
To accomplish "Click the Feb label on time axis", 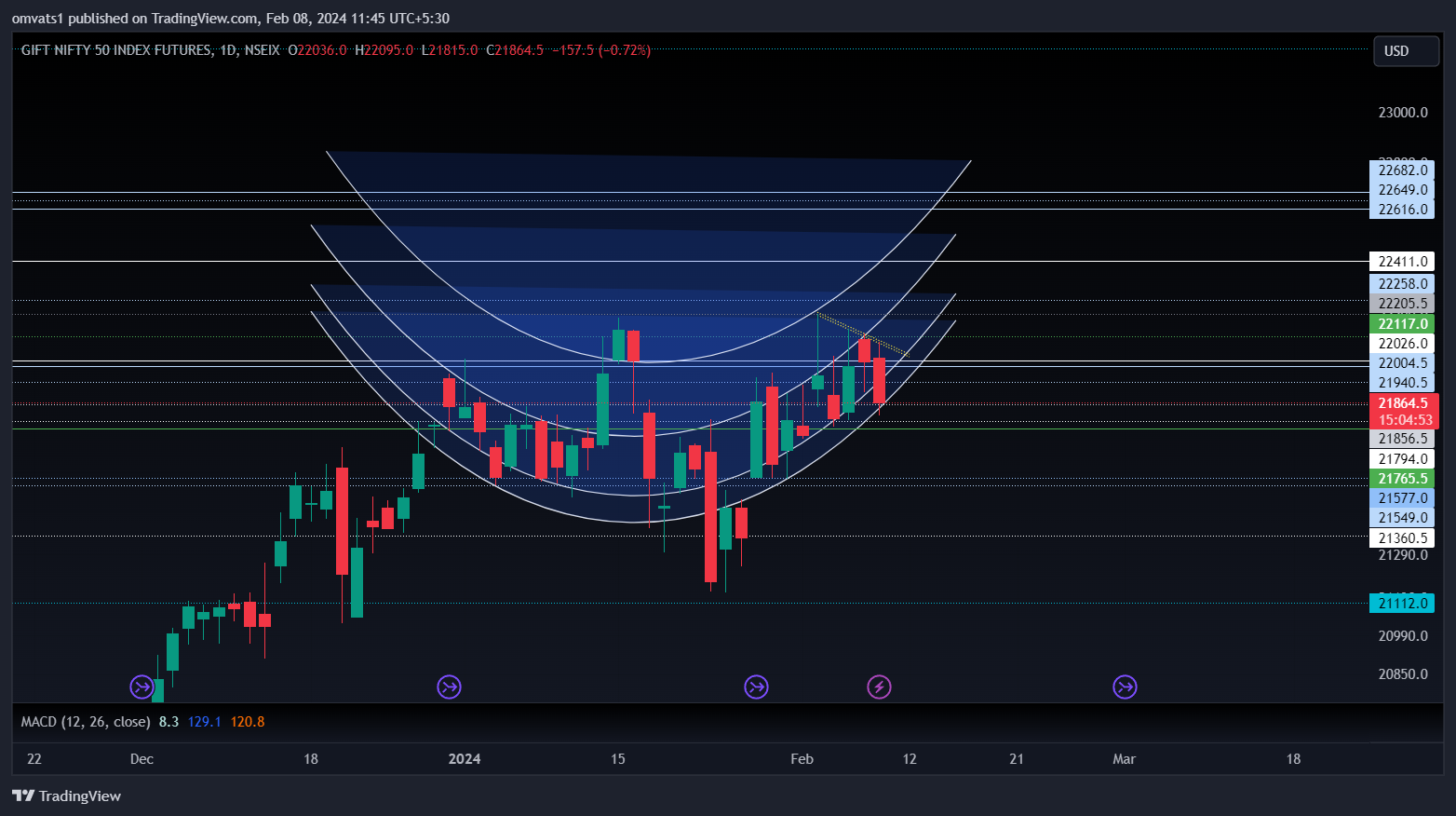I will (802, 759).
